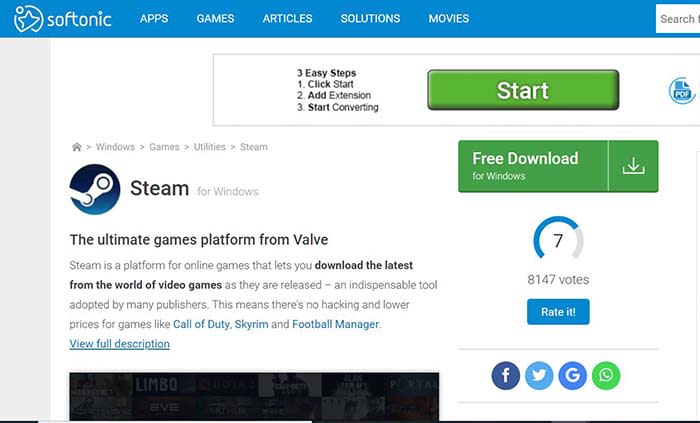Open the Games breadcrumb link
The image size is (700, 423).
coord(164,147)
